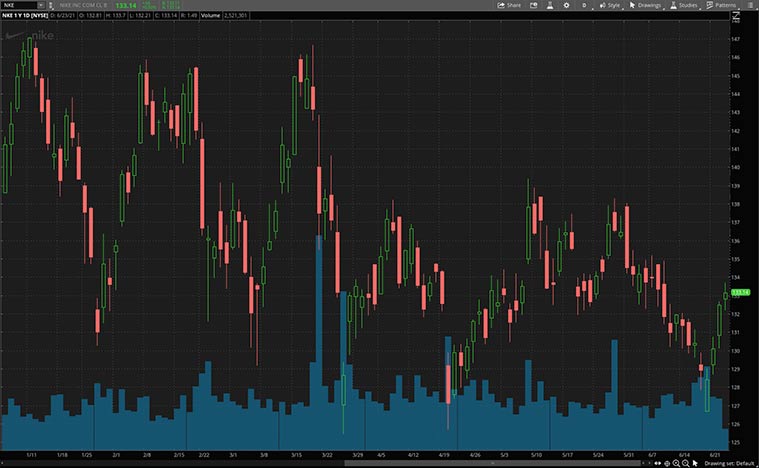This screenshot has height=468, width=759.
Task: Click the crosshair pan icon at bottom
Action: click(x=667, y=464)
